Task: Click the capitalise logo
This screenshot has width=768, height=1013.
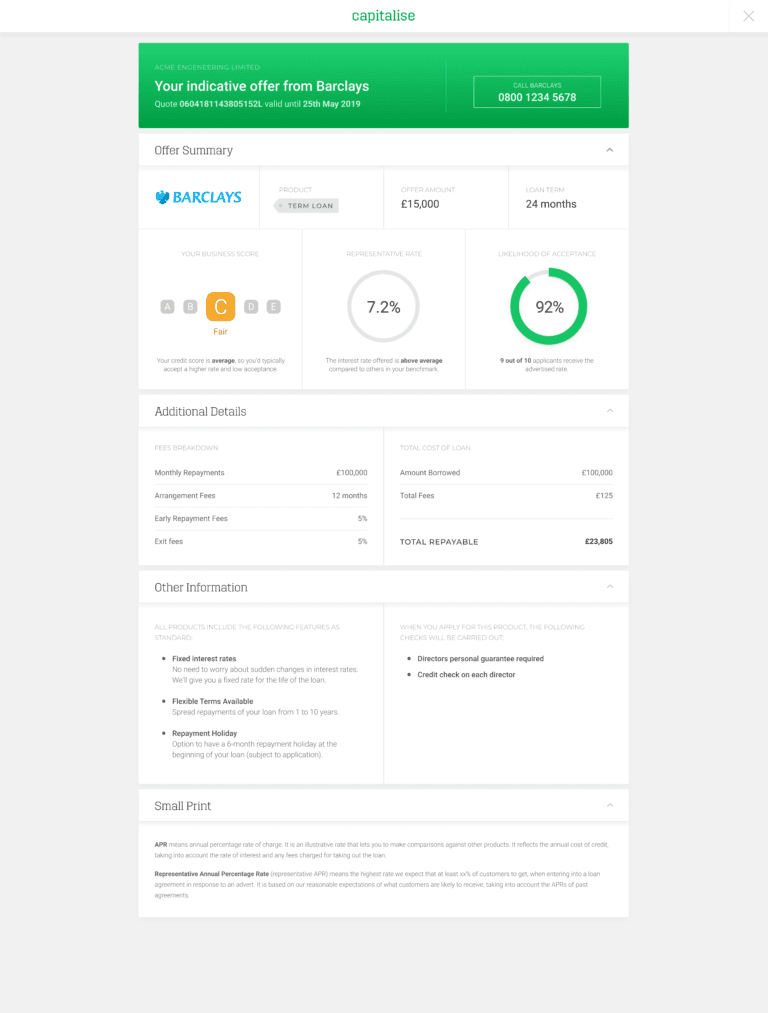Action: 383,16
